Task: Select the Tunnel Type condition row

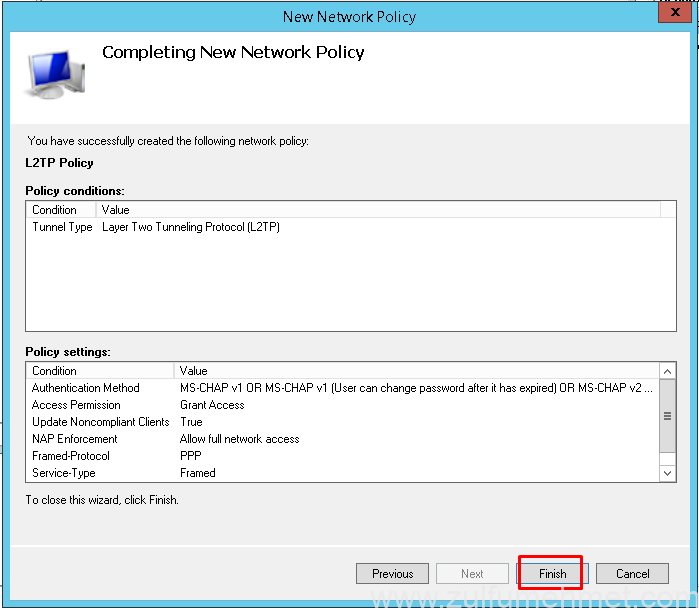Action: [342, 227]
